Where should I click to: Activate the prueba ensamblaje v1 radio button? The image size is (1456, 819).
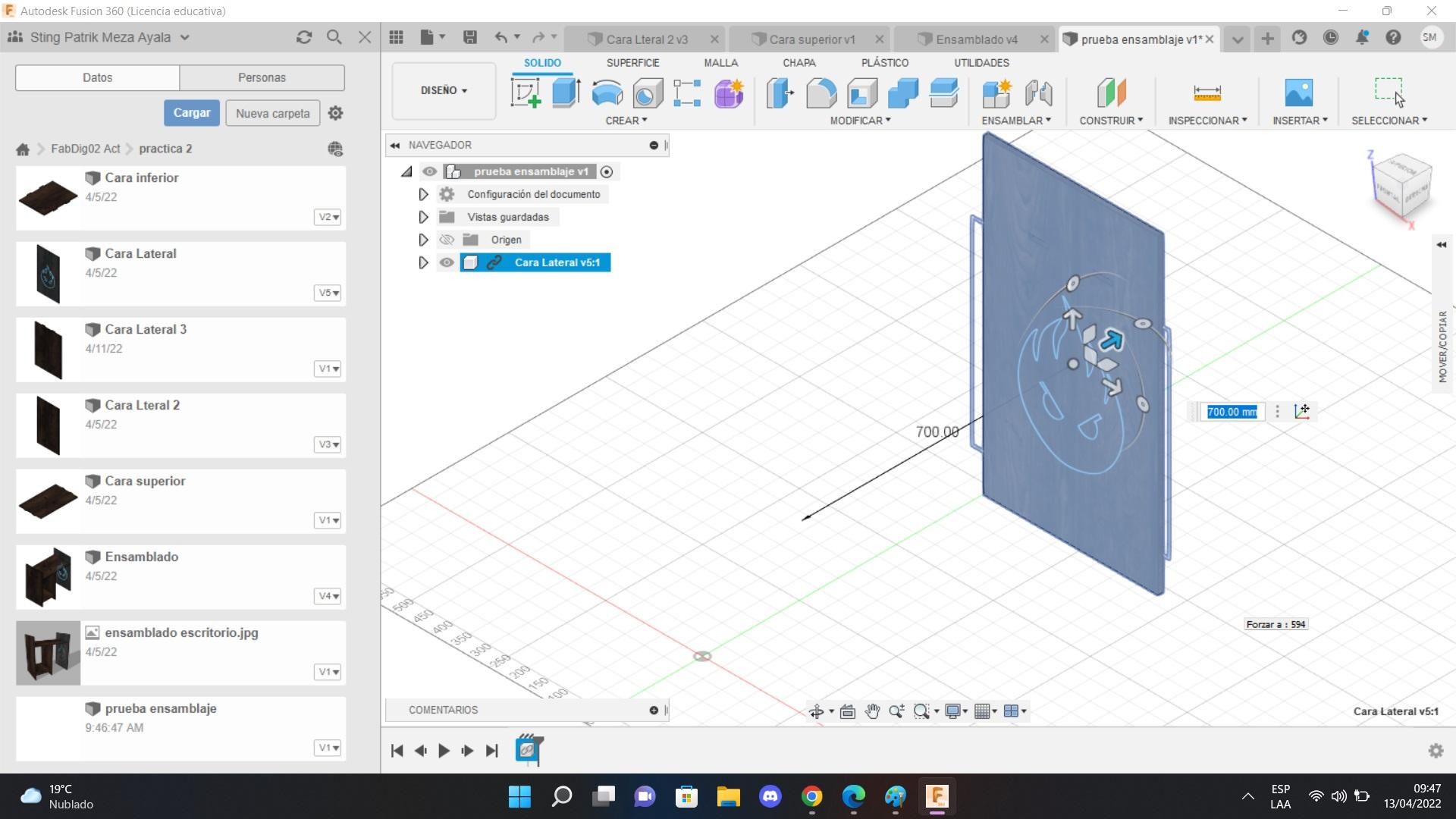coord(607,172)
